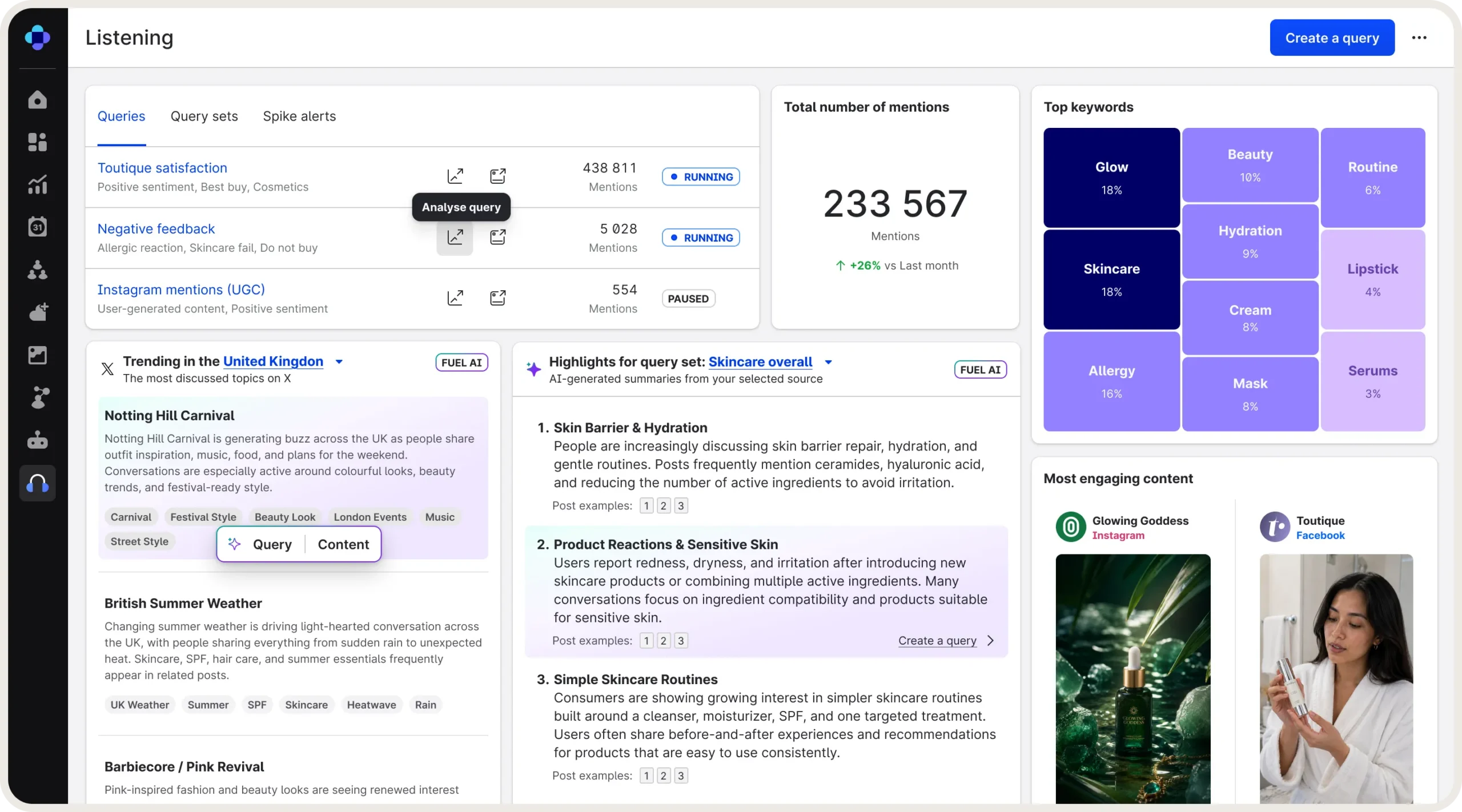Click FUEL AI badge in Trending panel

461,363
